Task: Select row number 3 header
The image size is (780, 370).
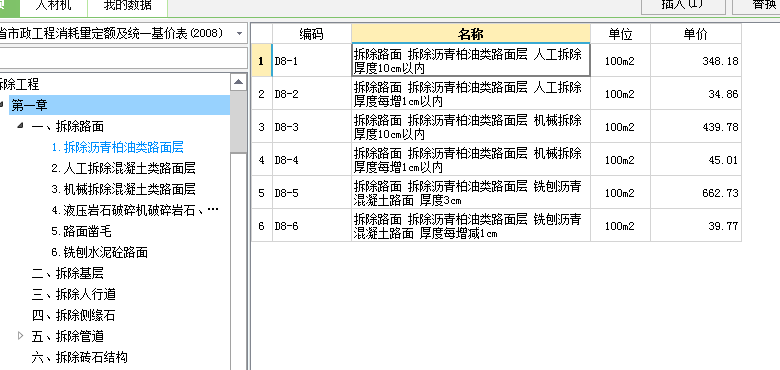Action: pos(261,127)
